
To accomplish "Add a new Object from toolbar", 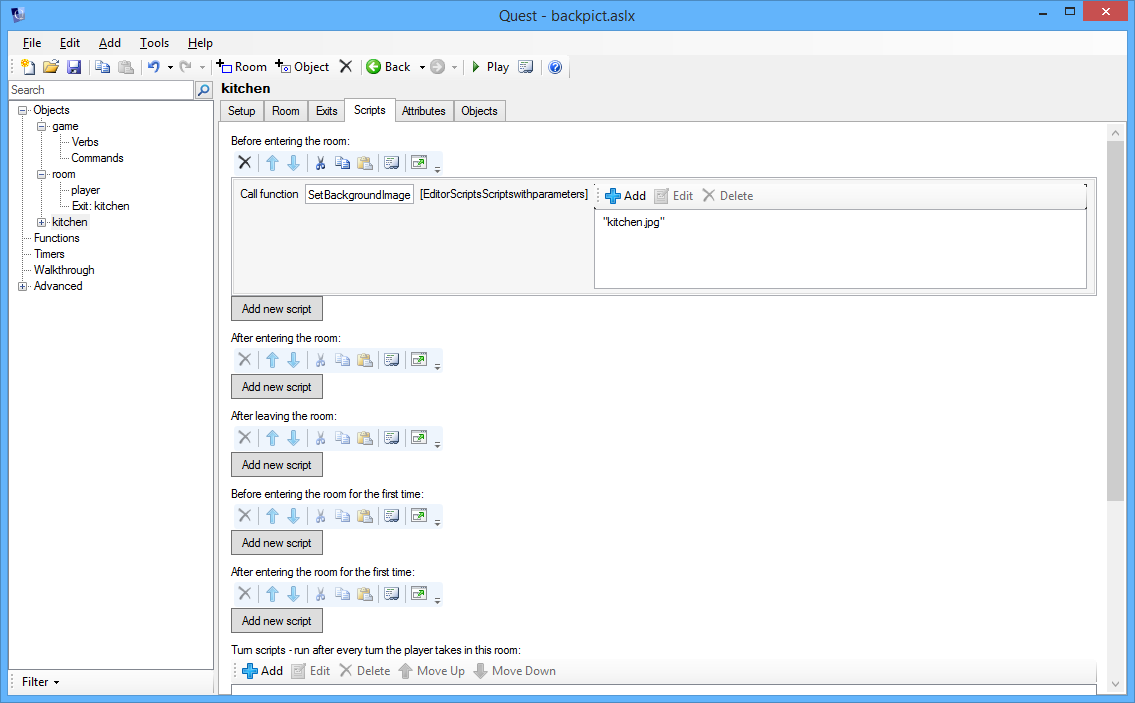I will [x=302, y=67].
